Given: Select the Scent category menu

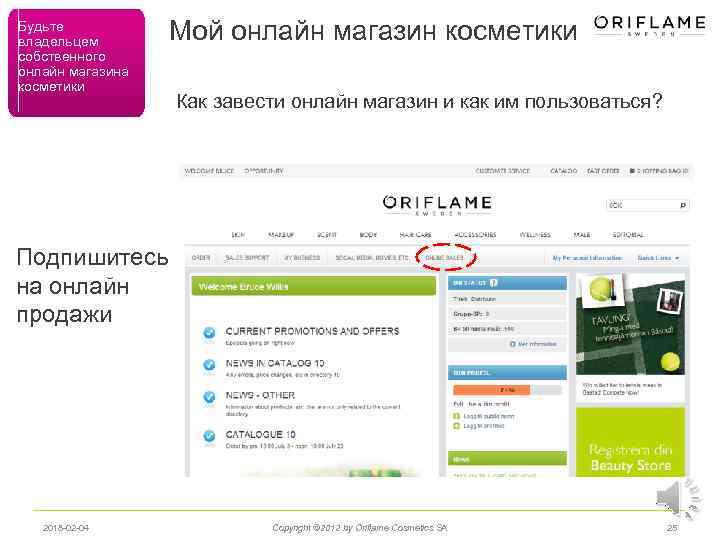Looking at the screenshot, I should pyautogui.click(x=326, y=235).
